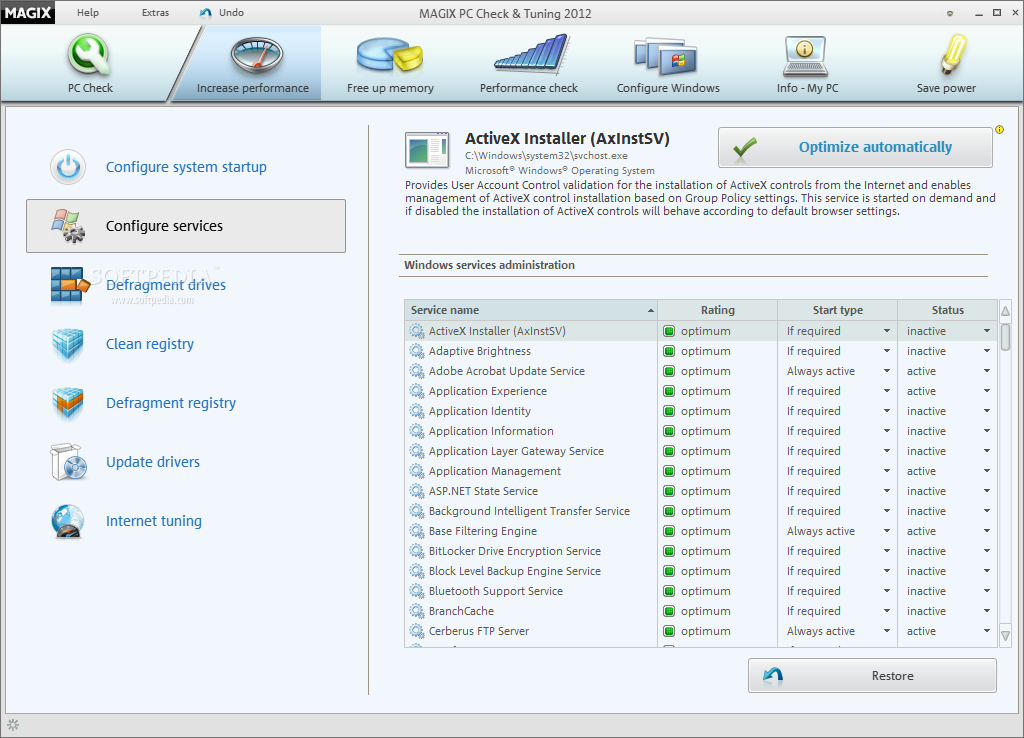Click the Undo arrow icon

206,13
